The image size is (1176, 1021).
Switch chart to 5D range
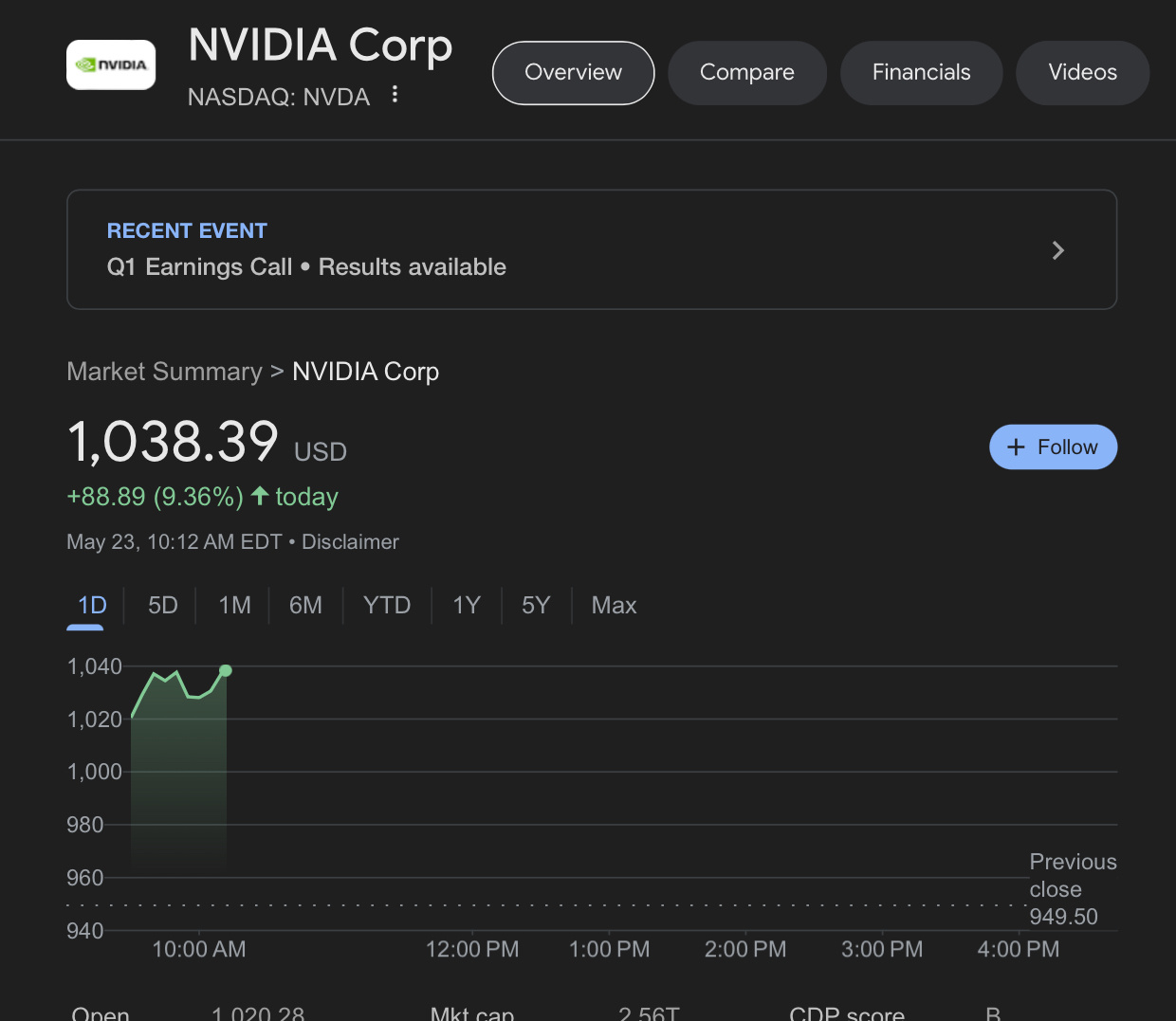coord(162,606)
